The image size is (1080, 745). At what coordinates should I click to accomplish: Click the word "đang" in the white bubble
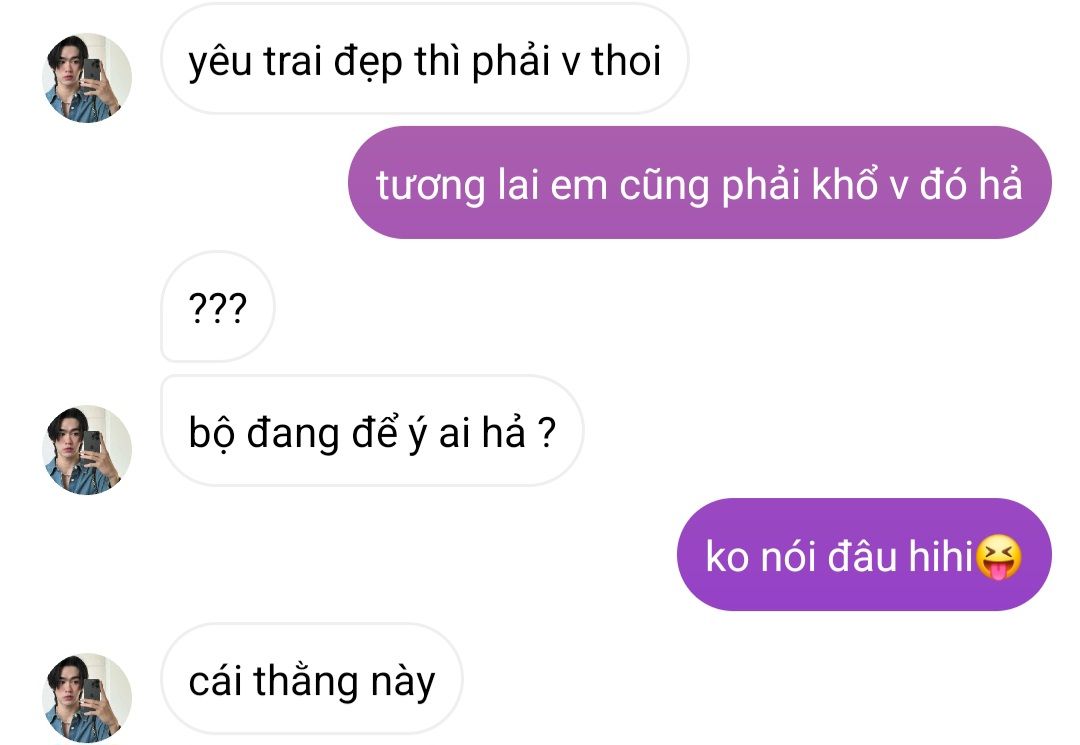(293, 435)
